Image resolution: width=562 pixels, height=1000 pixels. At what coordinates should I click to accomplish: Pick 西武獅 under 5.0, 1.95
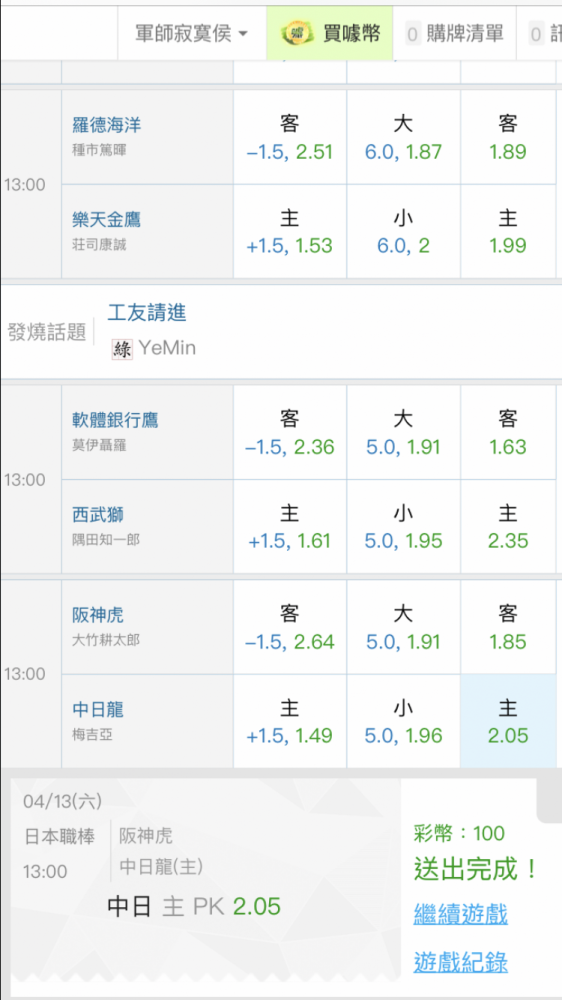[403, 527]
